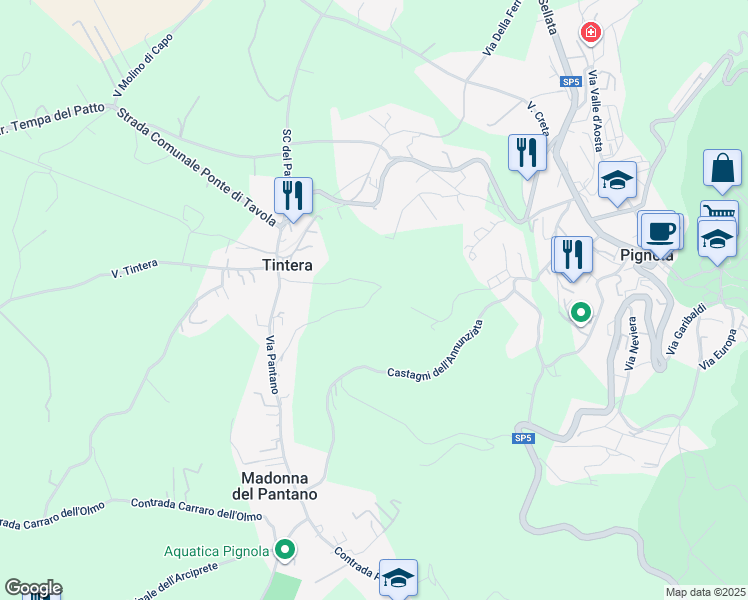Select the coffee cup cafe marker

[661, 233]
